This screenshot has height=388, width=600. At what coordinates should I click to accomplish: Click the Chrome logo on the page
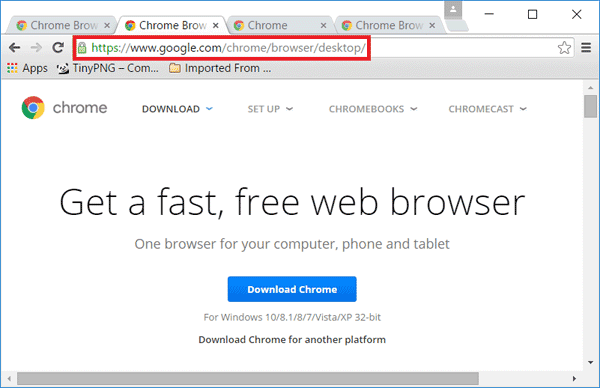33,108
